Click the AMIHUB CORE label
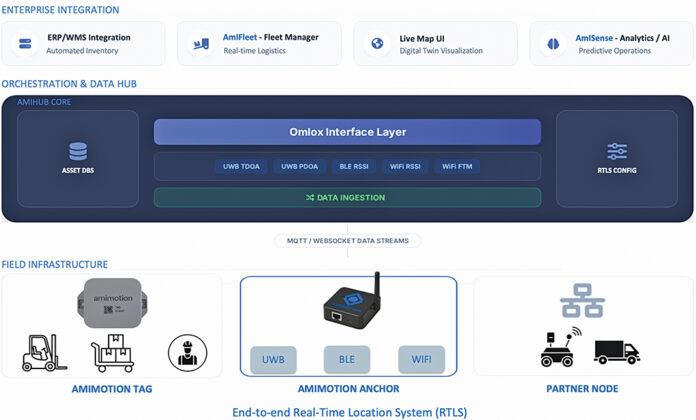This screenshot has height=420, width=696. point(44,102)
